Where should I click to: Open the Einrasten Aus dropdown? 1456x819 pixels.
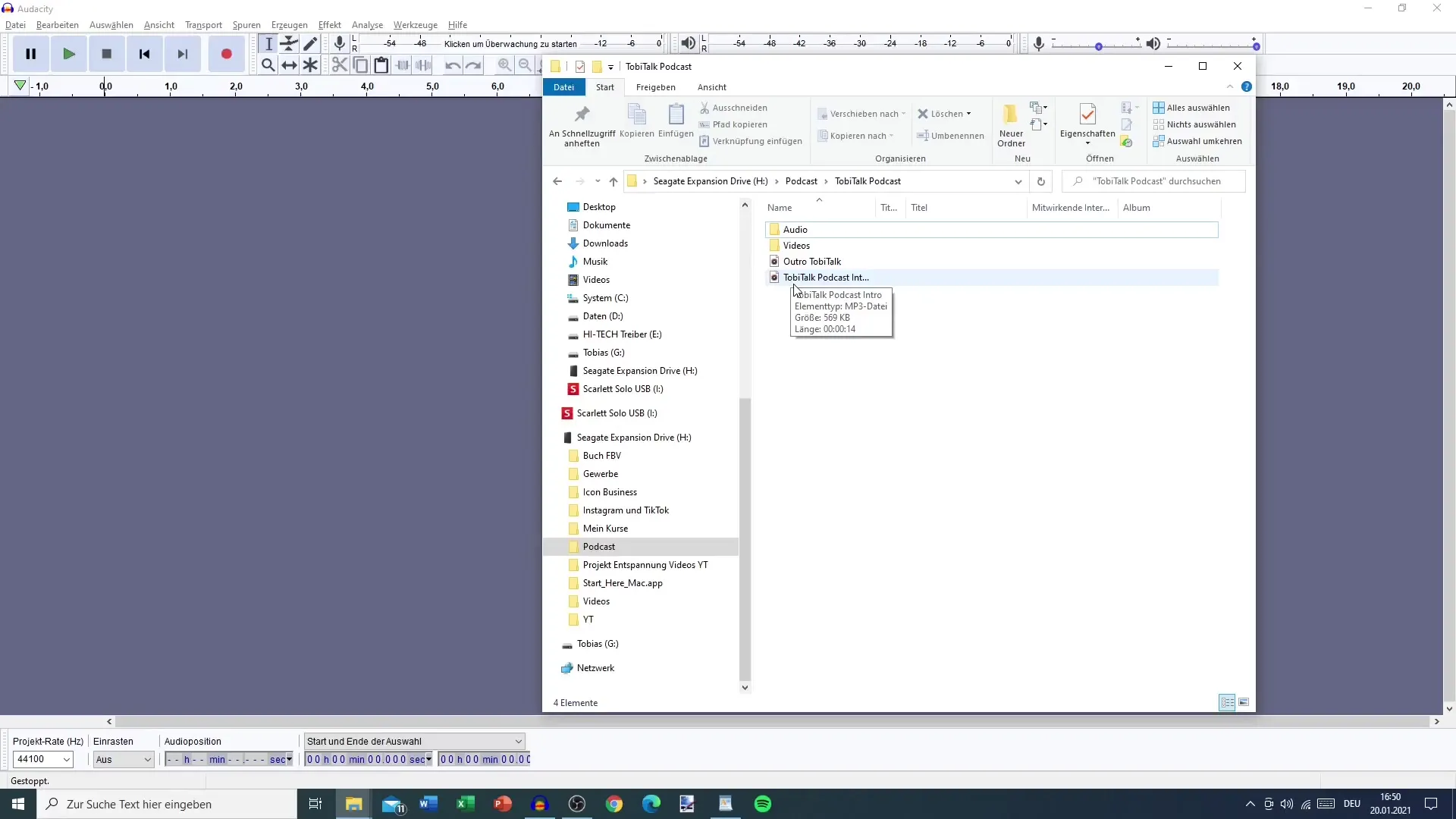(x=124, y=759)
